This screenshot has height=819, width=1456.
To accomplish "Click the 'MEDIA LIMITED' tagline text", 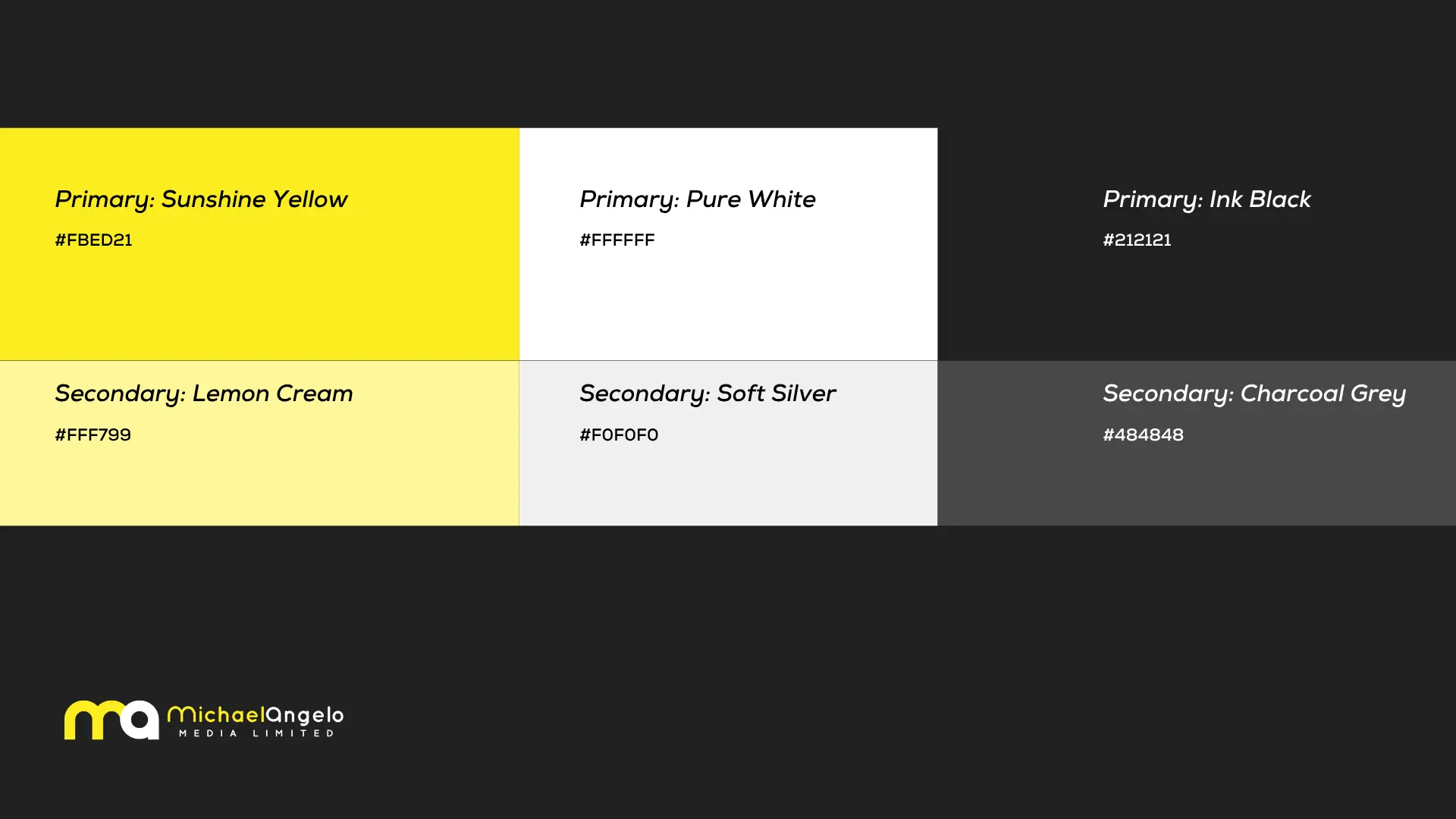I will [256, 733].
